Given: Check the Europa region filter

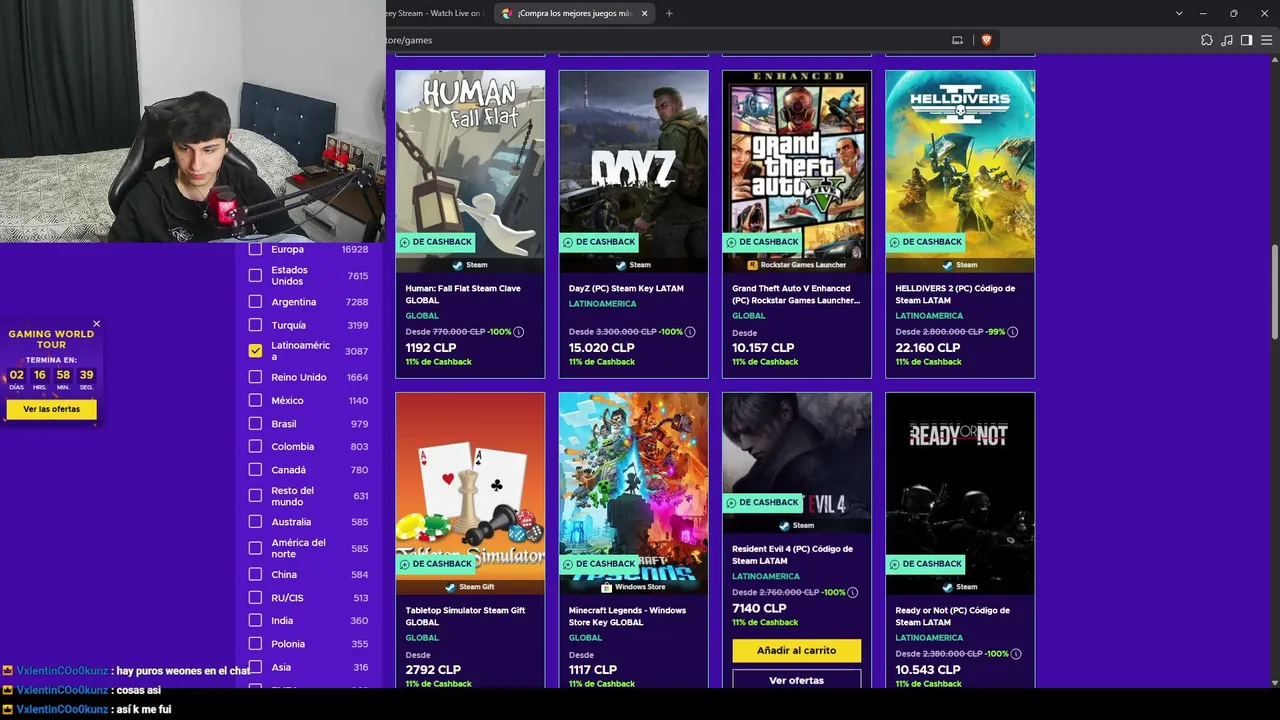Looking at the screenshot, I should [x=255, y=249].
